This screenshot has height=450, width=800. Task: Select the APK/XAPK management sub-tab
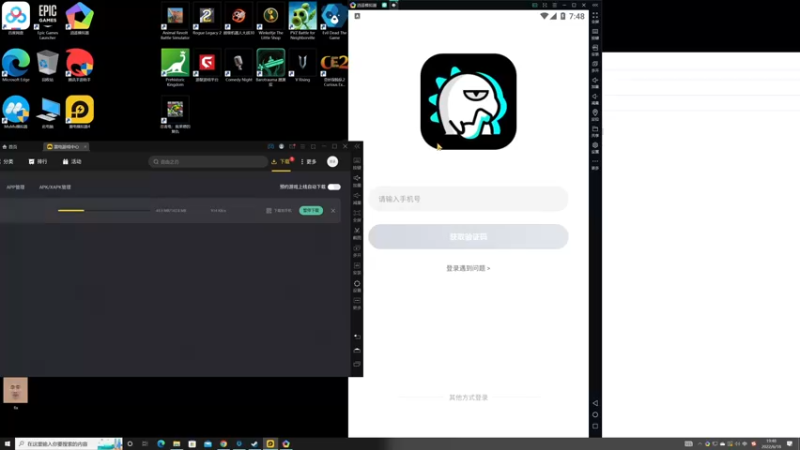click(55, 187)
